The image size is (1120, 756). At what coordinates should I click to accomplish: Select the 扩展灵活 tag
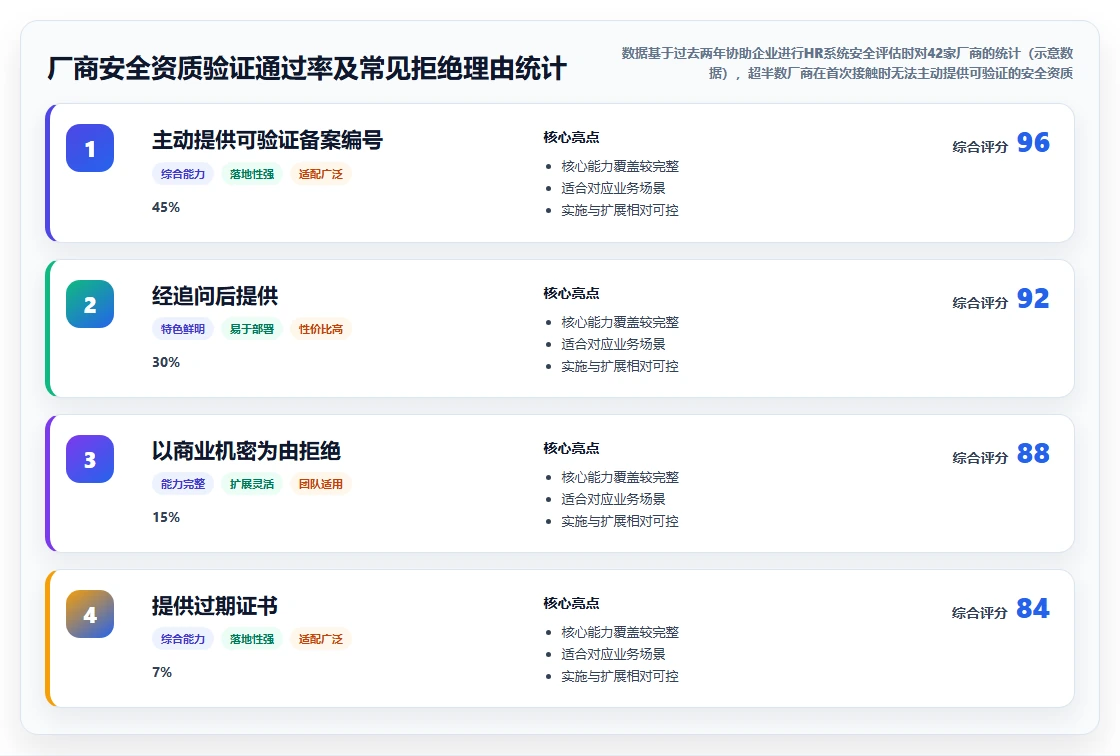[x=252, y=484]
